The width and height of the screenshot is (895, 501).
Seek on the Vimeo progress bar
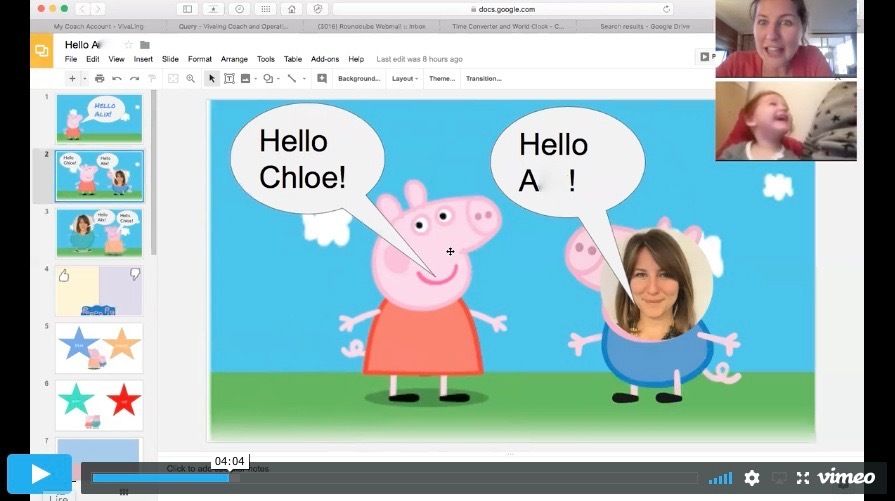(x=394, y=478)
